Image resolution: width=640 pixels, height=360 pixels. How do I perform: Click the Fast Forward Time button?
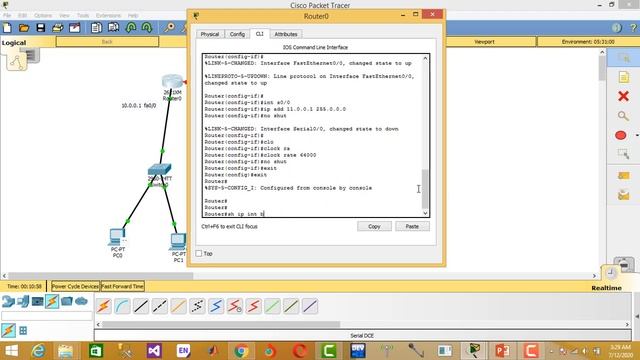pyautogui.click(x=122, y=287)
